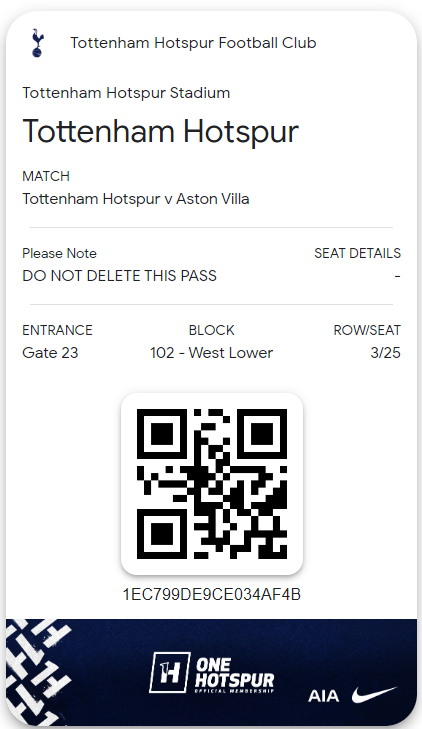This screenshot has width=422, height=729.
Task: Click the Tottenham Hotspur cockerel crest icon
Action: [37, 43]
